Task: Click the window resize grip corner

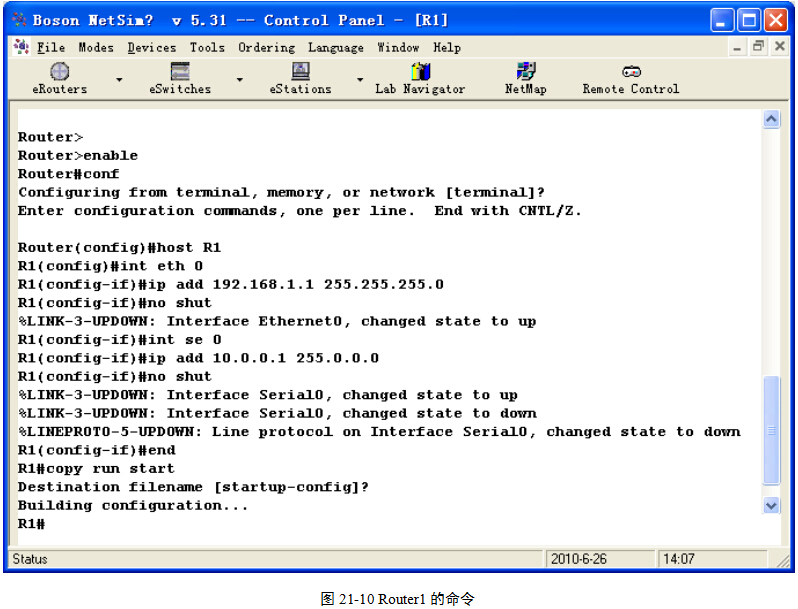Action: 783,561
